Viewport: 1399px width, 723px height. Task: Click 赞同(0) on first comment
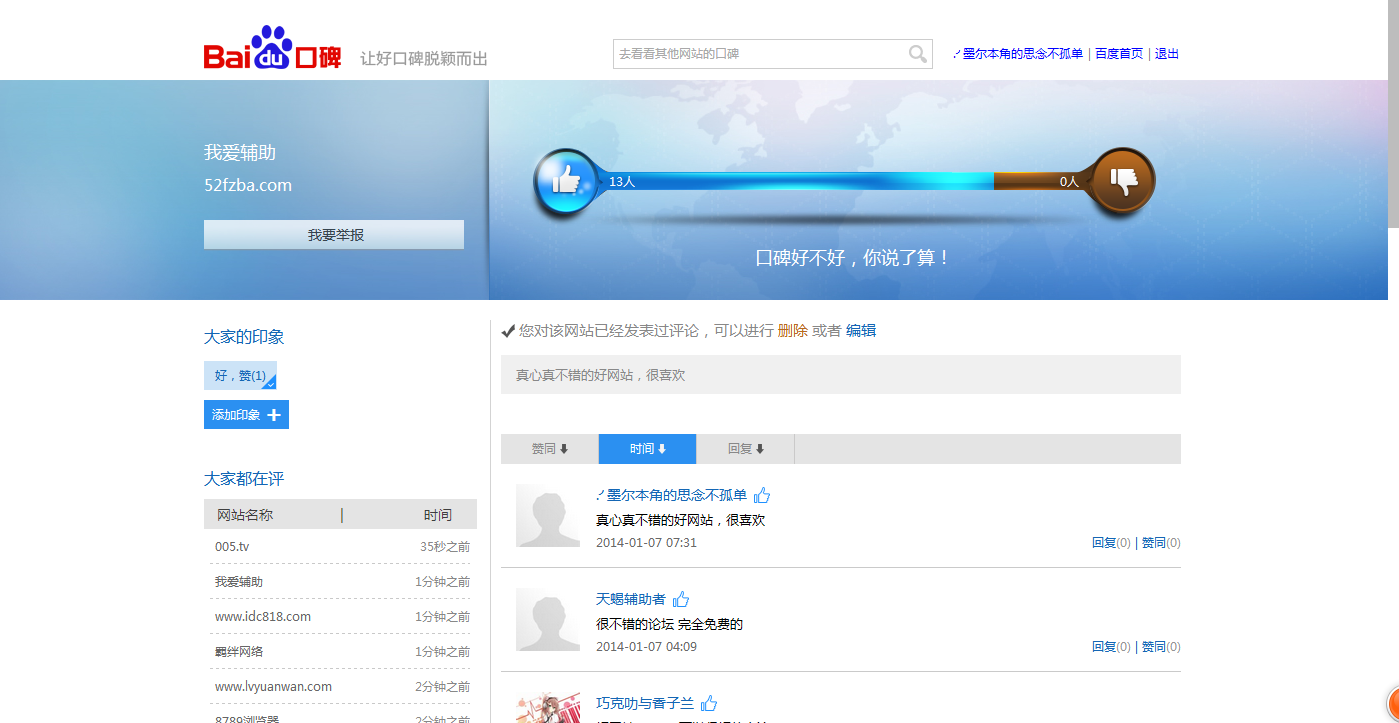pos(1161,543)
